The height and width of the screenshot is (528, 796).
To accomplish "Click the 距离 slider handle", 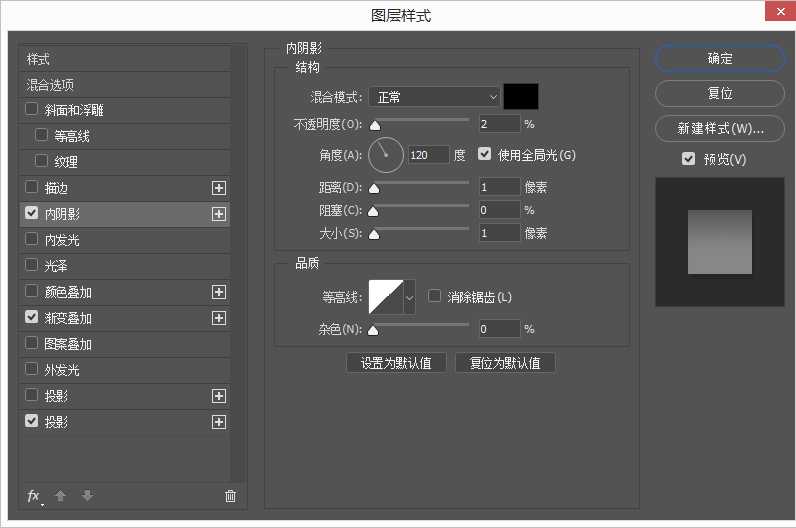I will [374, 189].
